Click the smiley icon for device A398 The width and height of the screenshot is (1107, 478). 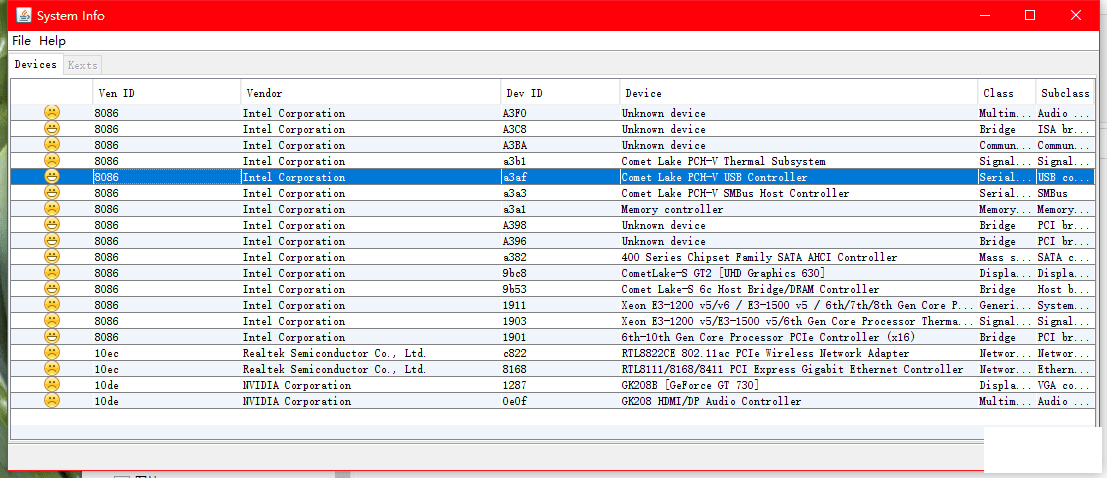pyautogui.click(x=52, y=225)
